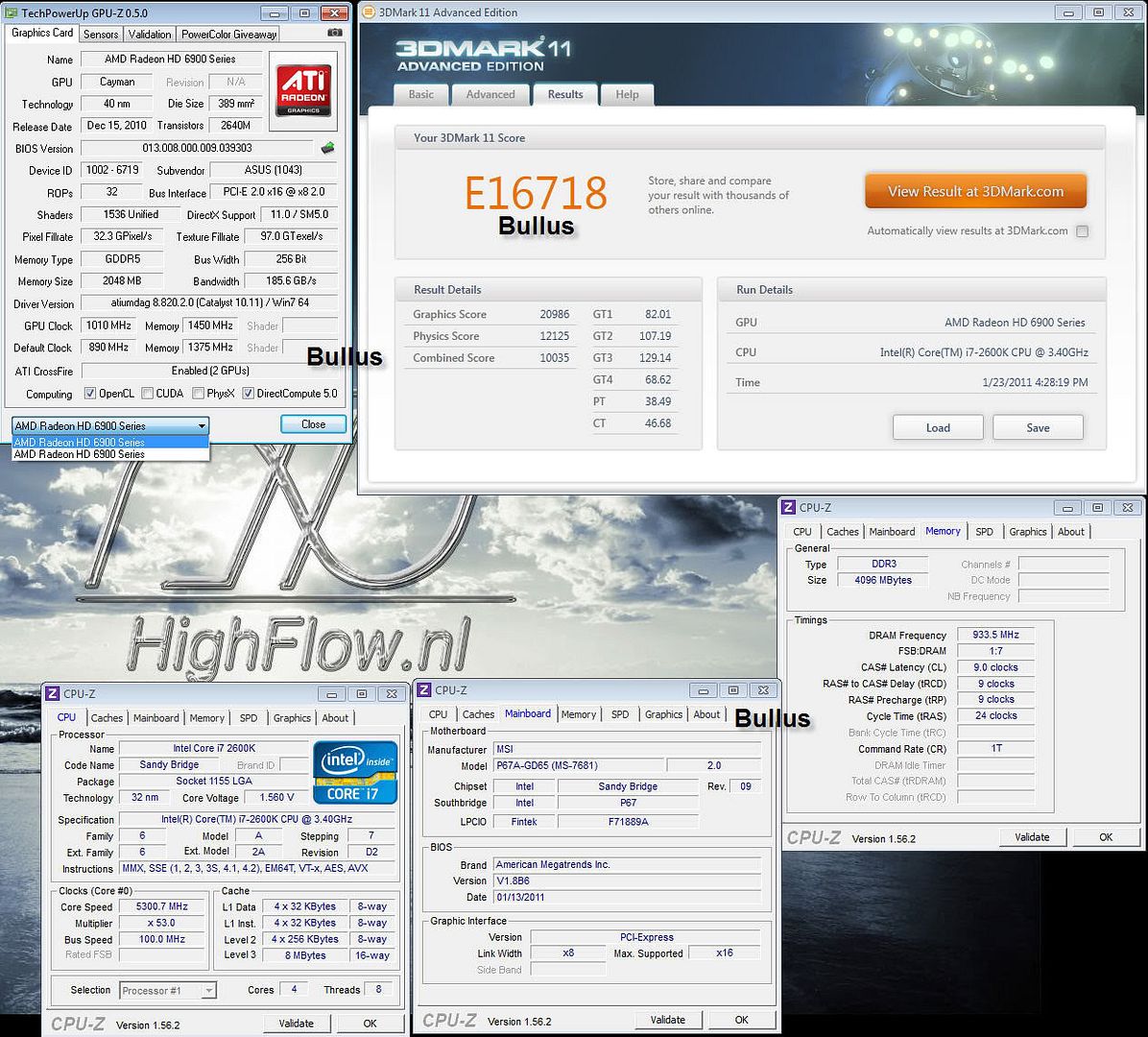Click the Save button in Run Details

click(1038, 427)
